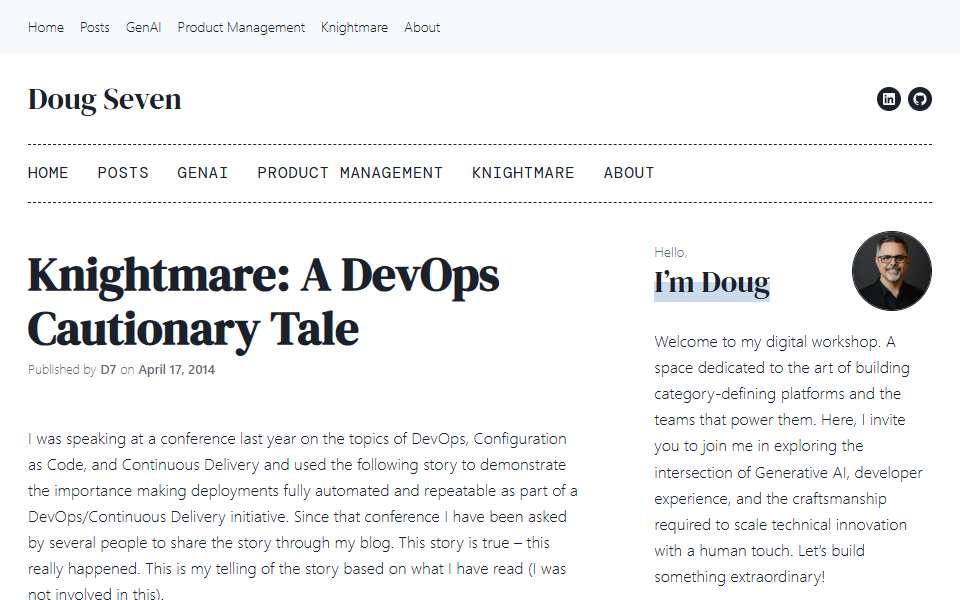Open the D7 author link

pos(108,370)
